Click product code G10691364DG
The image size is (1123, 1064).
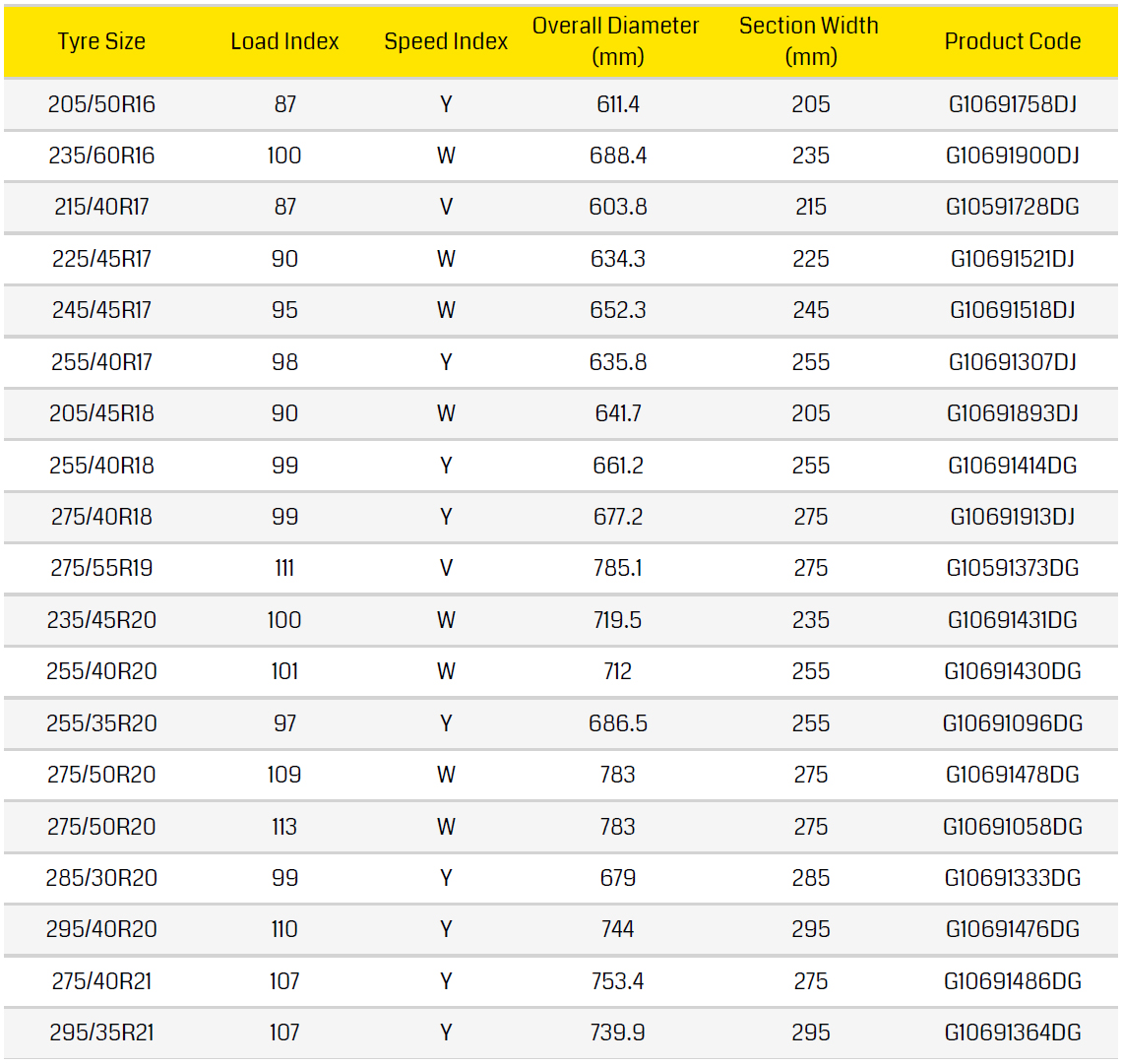pos(1012,1033)
